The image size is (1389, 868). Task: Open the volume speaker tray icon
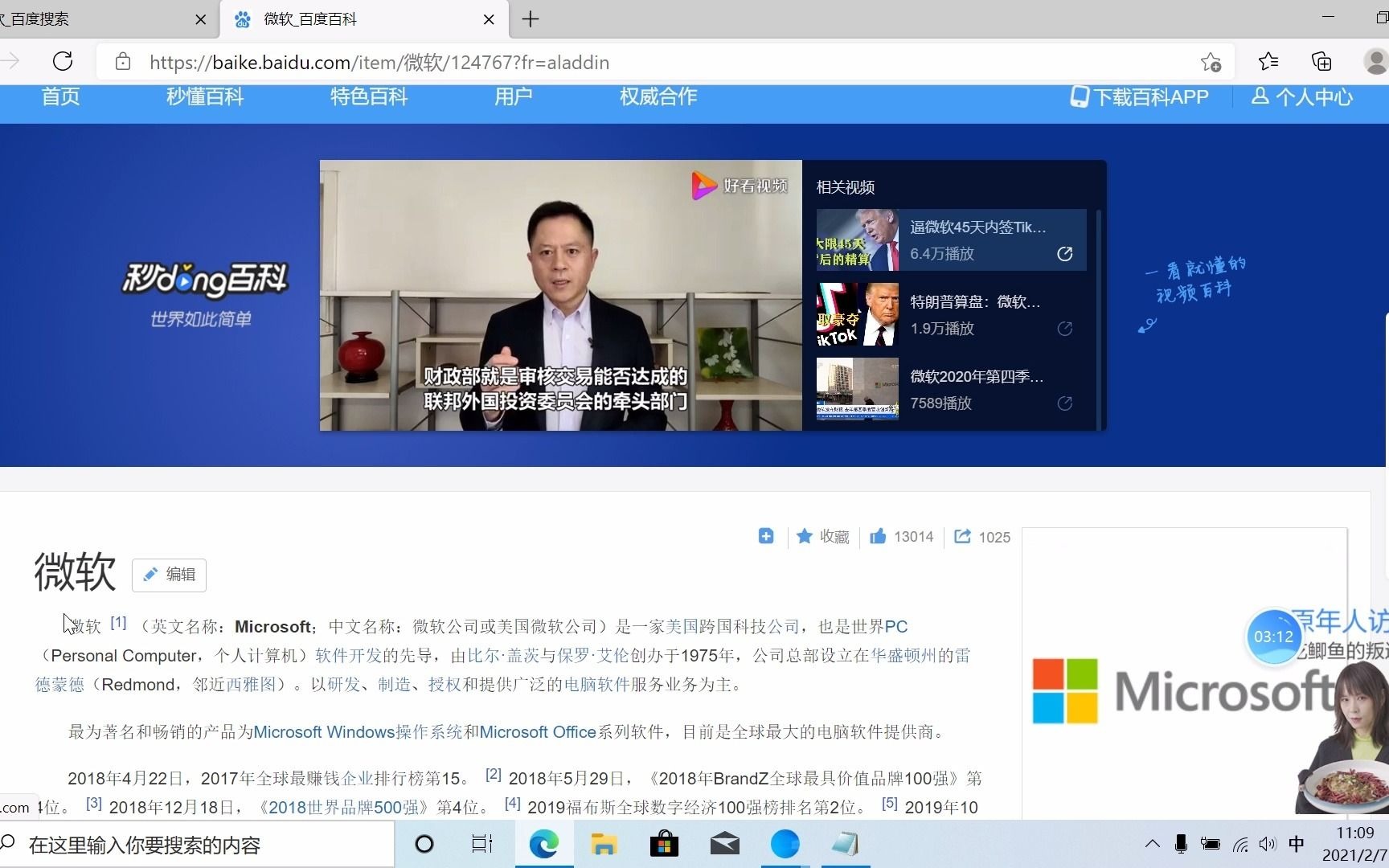coord(1268,844)
